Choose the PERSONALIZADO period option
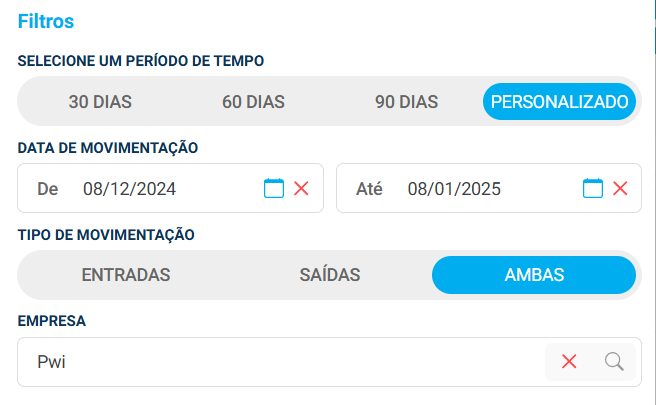 (x=559, y=101)
